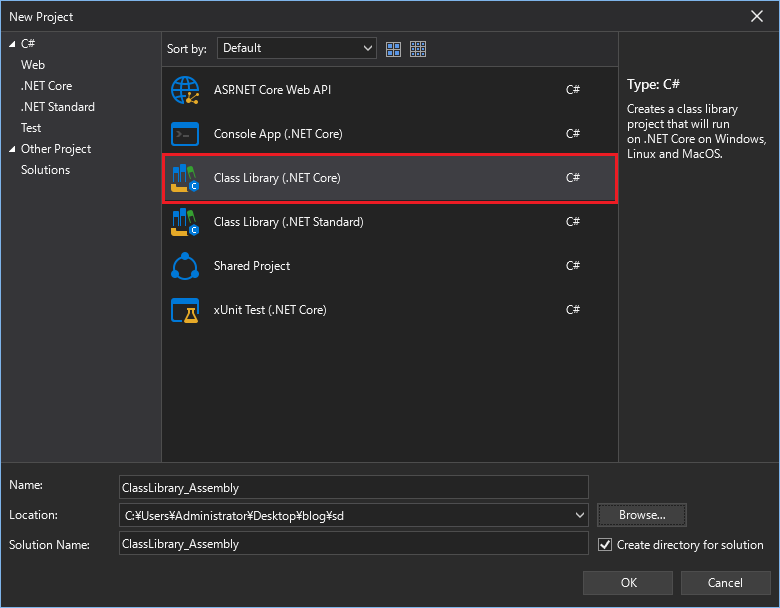
Task: Click the xUnit Test flask icon
Action: [x=186, y=310]
